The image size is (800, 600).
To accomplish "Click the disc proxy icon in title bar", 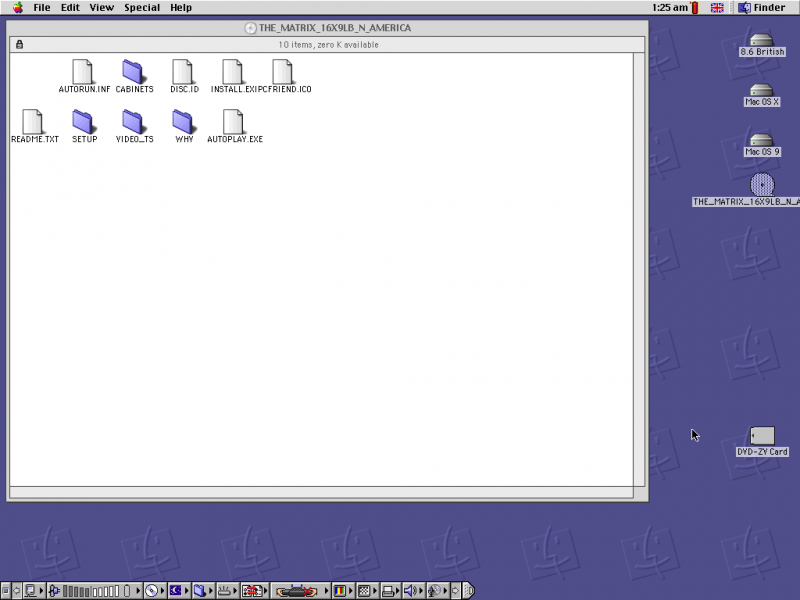I will click(250, 28).
